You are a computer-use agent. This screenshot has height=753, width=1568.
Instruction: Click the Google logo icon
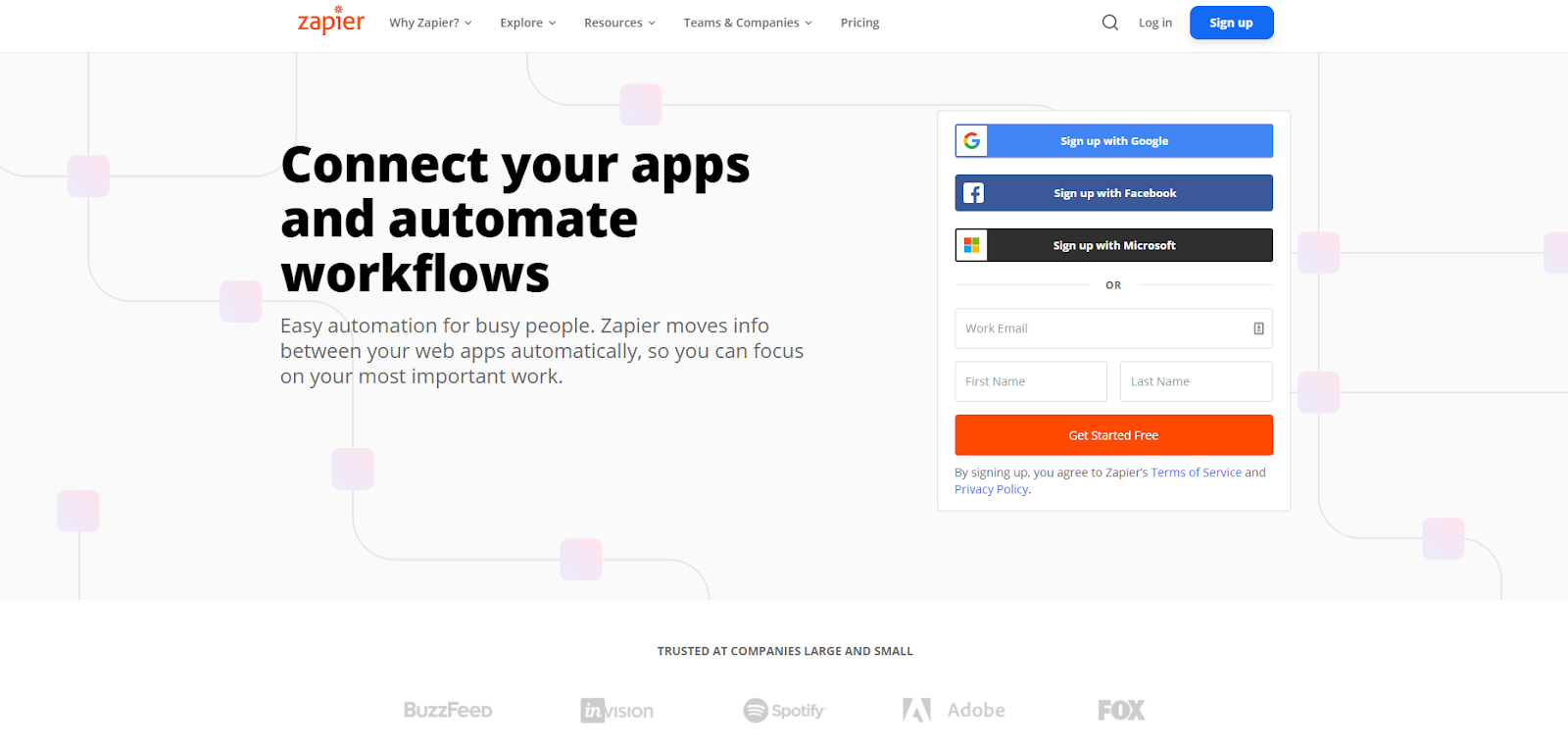pos(972,141)
